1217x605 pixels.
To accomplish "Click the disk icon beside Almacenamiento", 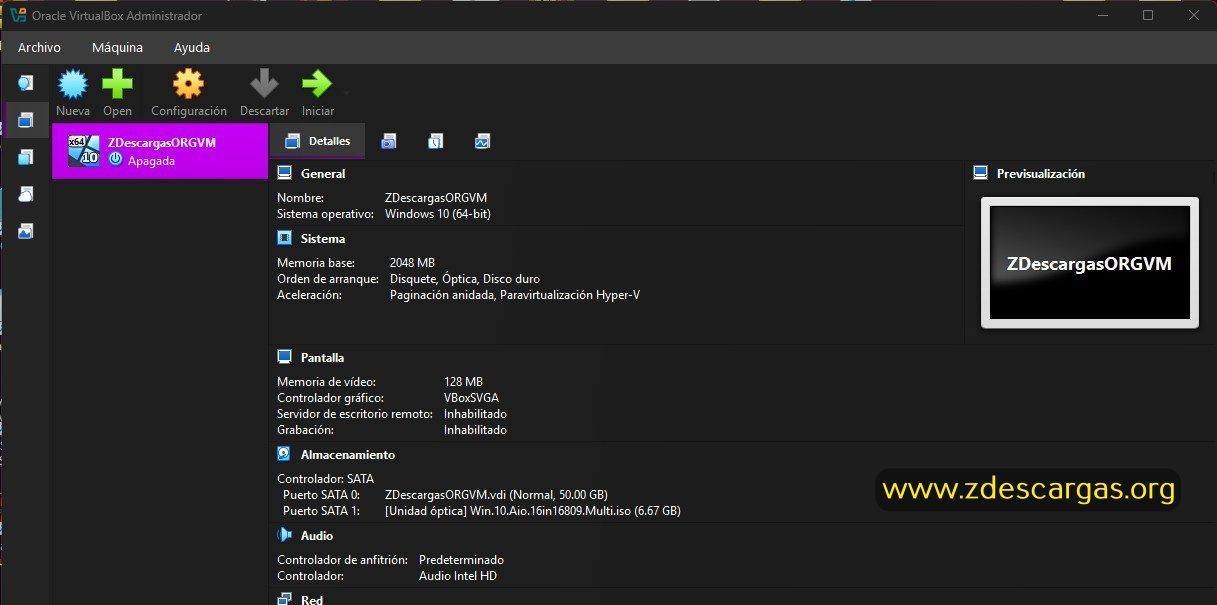I will click(x=284, y=454).
